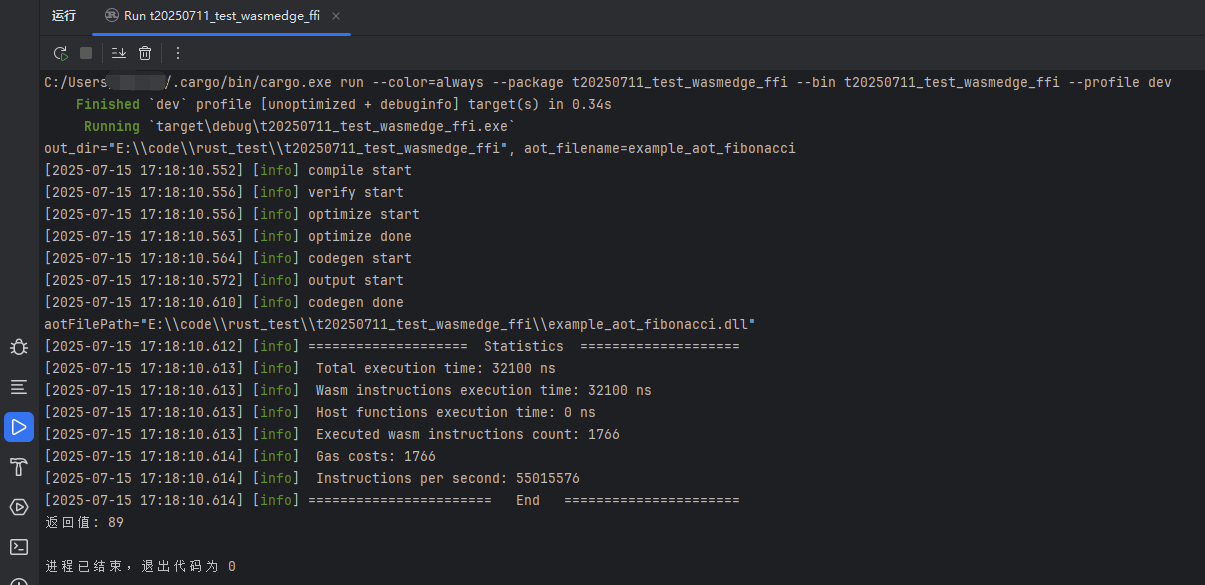Clear console output with trash icon
Viewport: 1205px width, 585px height.
[145, 53]
